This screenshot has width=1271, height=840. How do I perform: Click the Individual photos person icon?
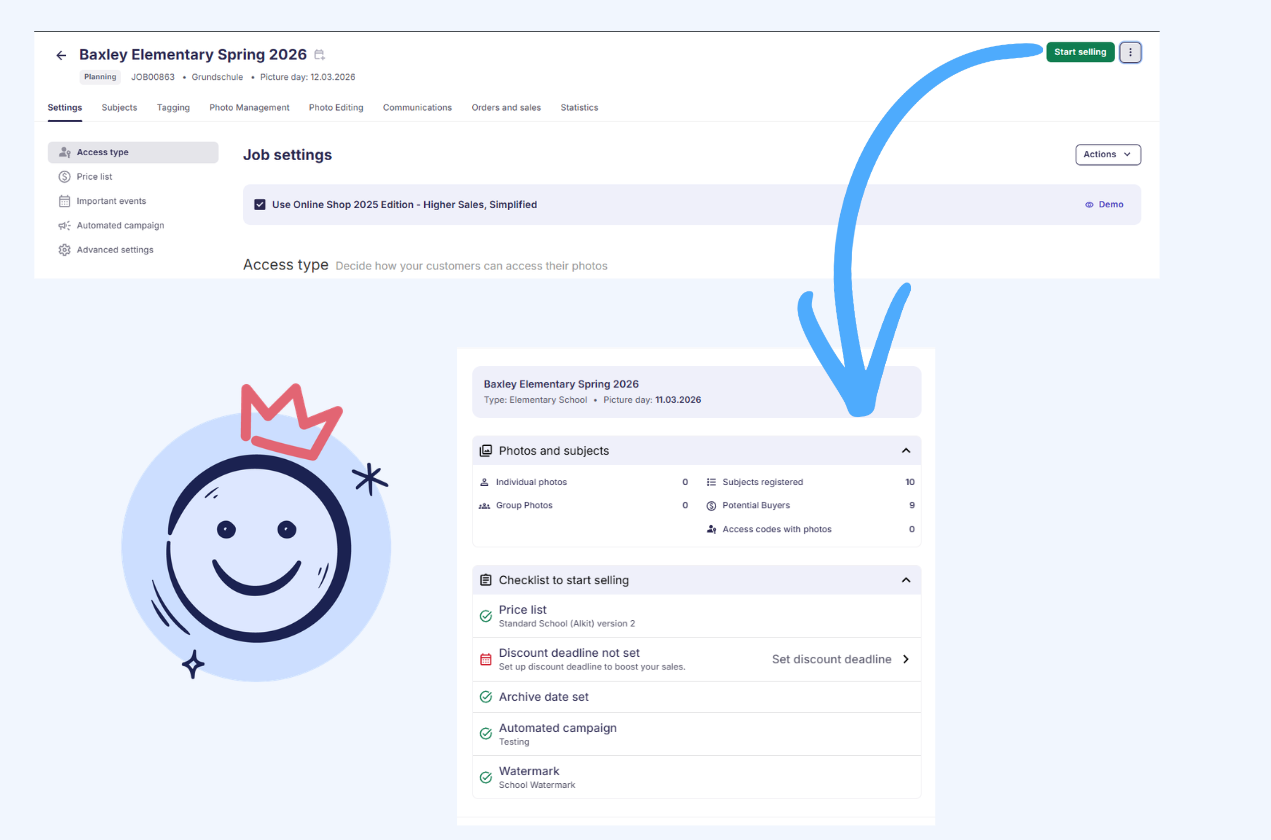click(485, 482)
